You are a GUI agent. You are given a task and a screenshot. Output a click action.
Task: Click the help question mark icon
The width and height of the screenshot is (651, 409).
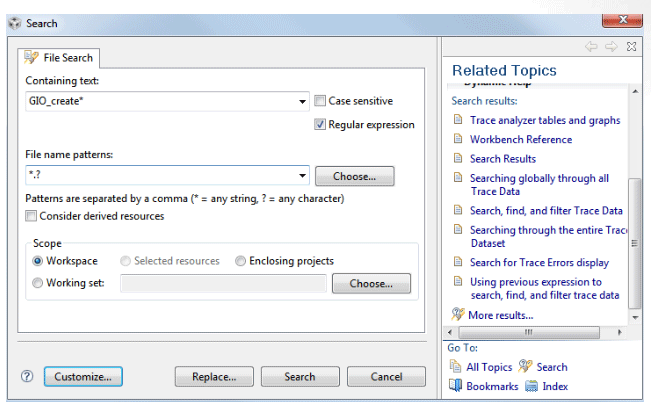click(x=27, y=377)
